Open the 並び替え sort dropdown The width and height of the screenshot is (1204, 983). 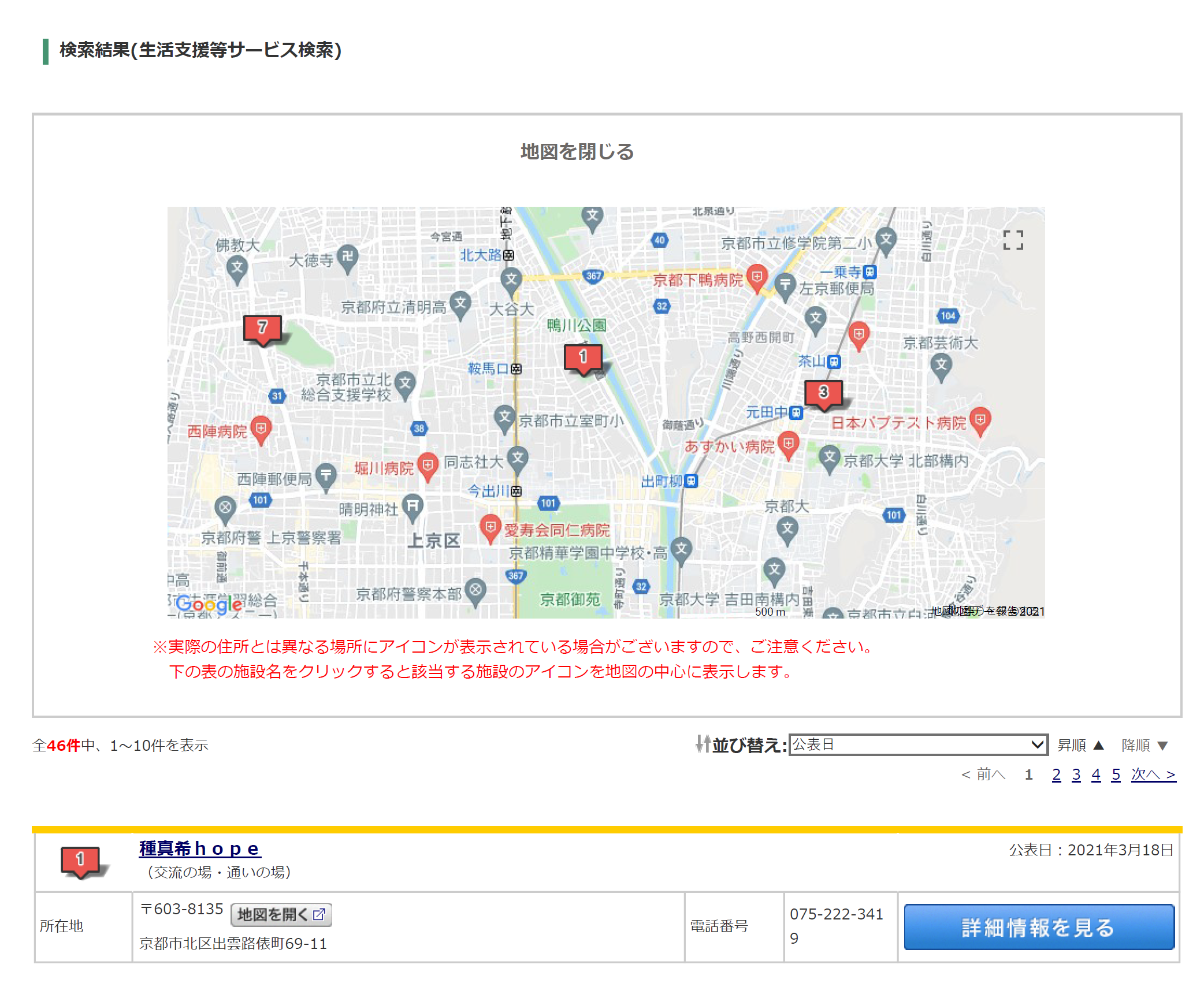918,744
